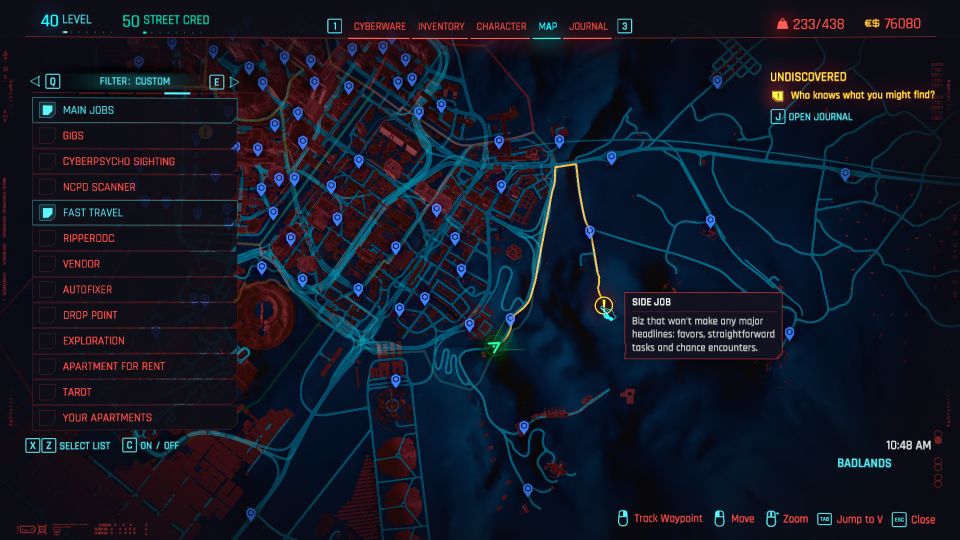Enable the Exploration filter checkbox
Screen dimensions: 960x540
[47, 341]
